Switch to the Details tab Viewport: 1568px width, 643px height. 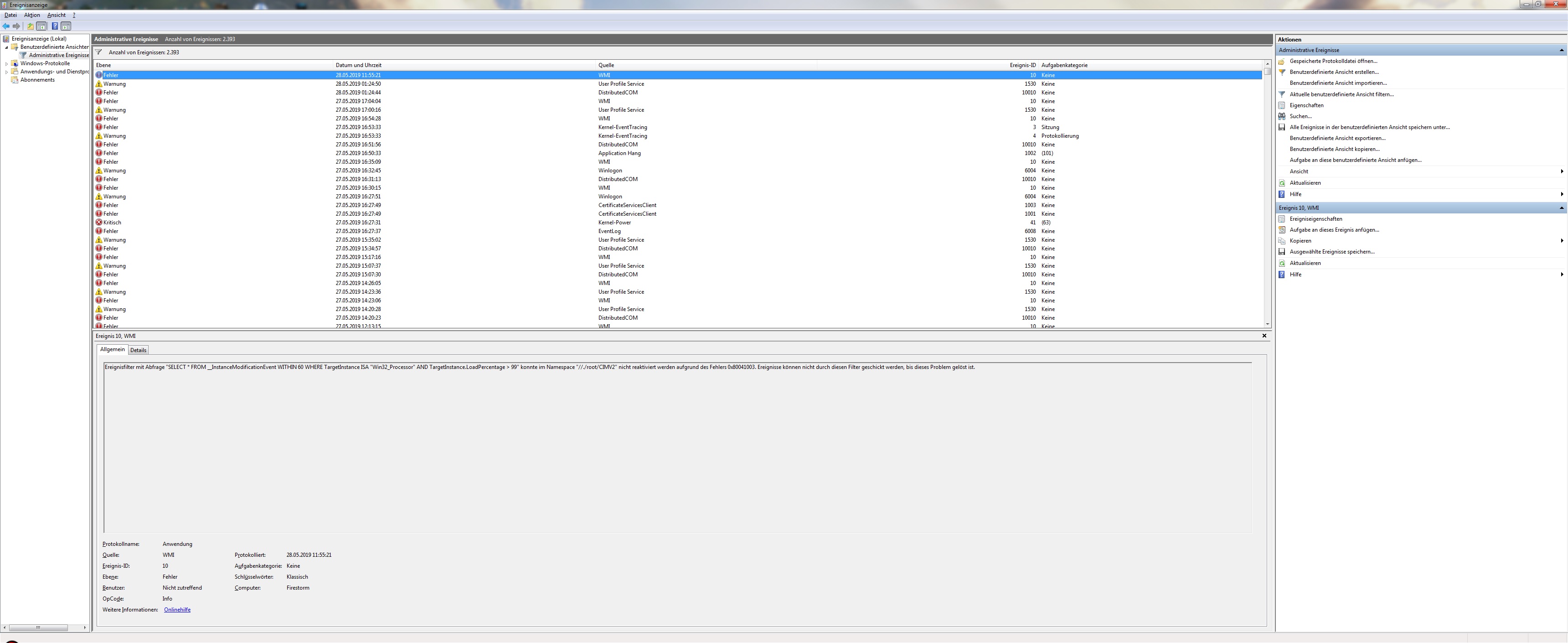coord(138,350)
